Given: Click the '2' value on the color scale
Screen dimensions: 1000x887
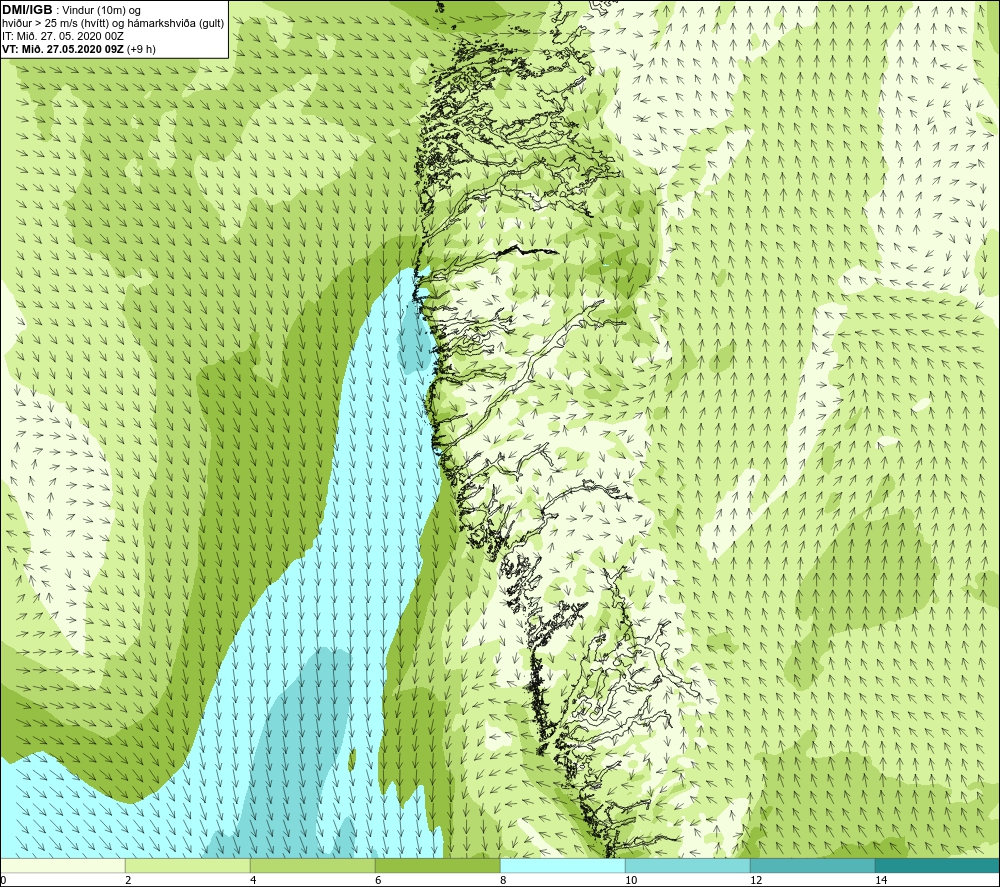Looking at the screenshot, I should pyautogui.click(x=129, y=880).
